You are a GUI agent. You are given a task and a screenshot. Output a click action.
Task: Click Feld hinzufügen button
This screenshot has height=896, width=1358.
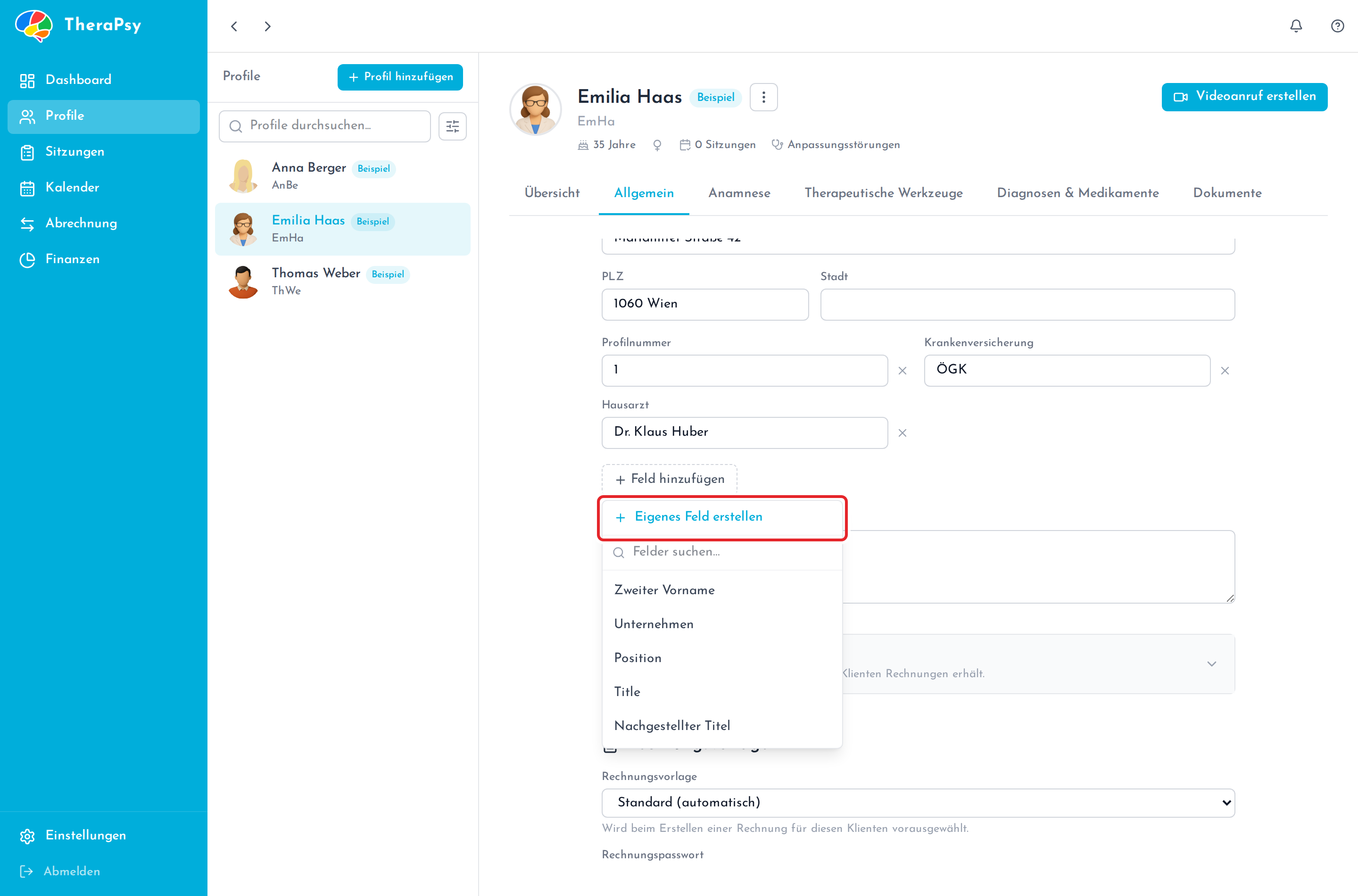(669, 479)
